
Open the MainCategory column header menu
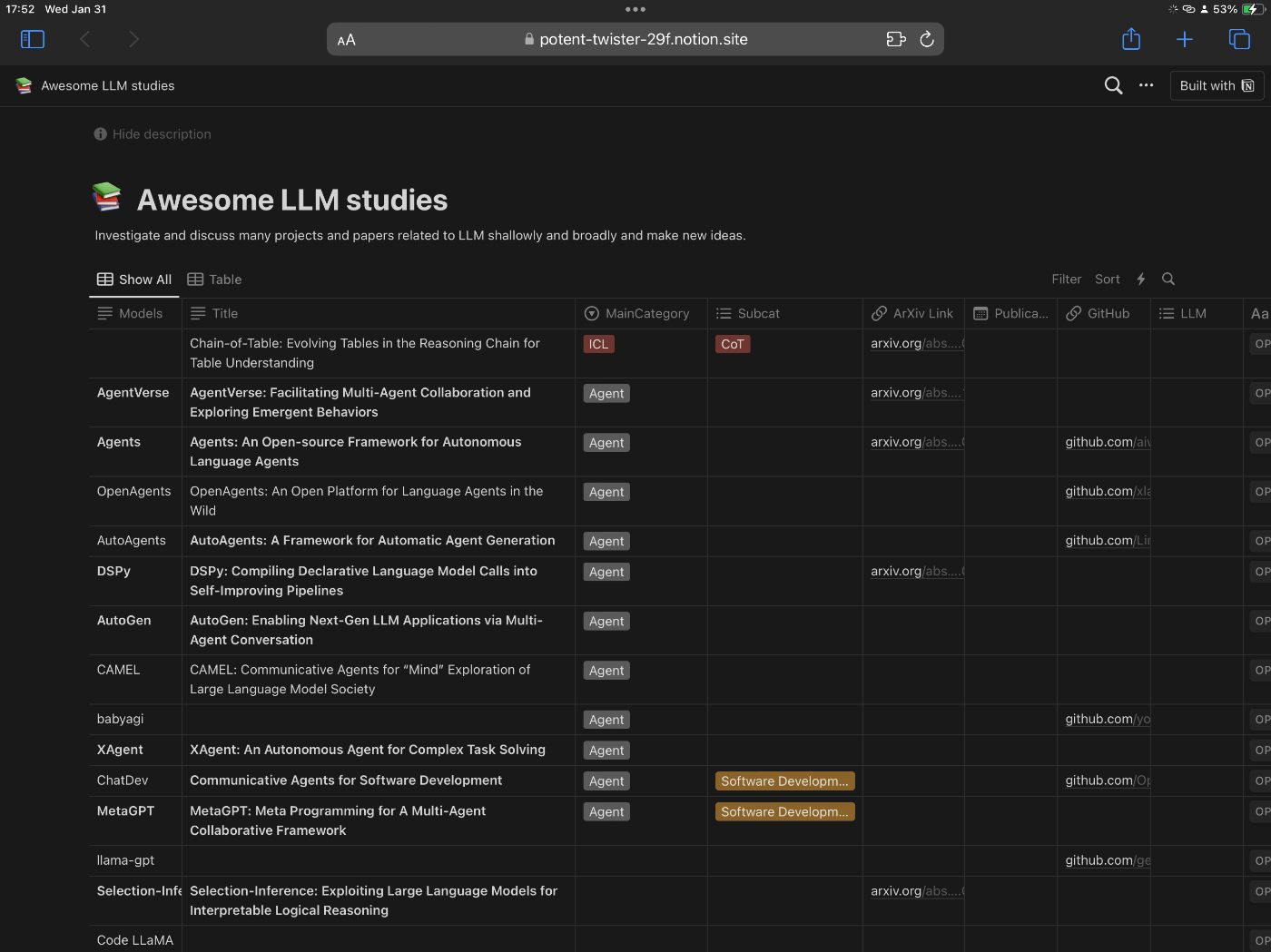tap(642, 313)
